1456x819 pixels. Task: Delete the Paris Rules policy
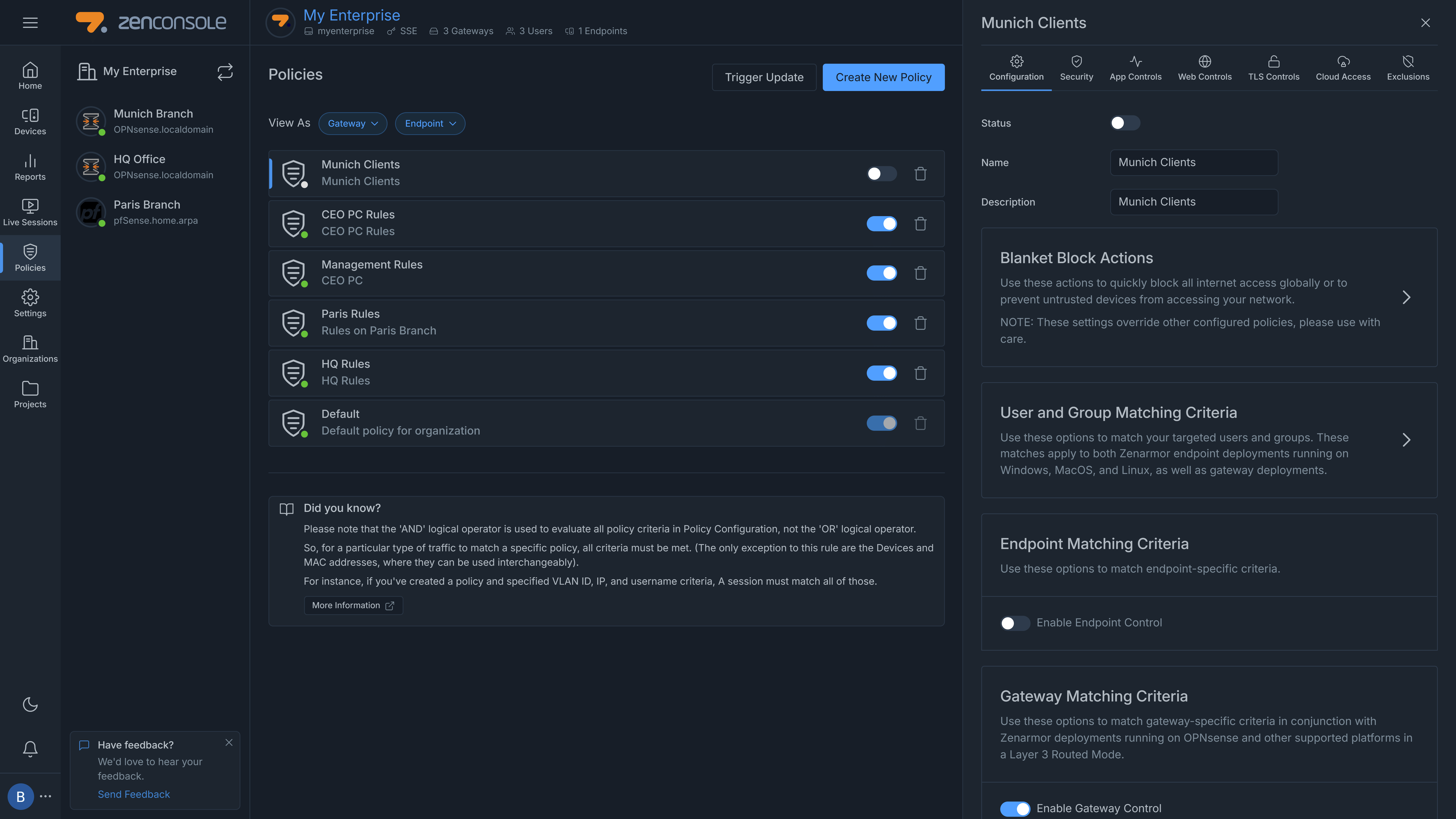[x=920, y=323]
